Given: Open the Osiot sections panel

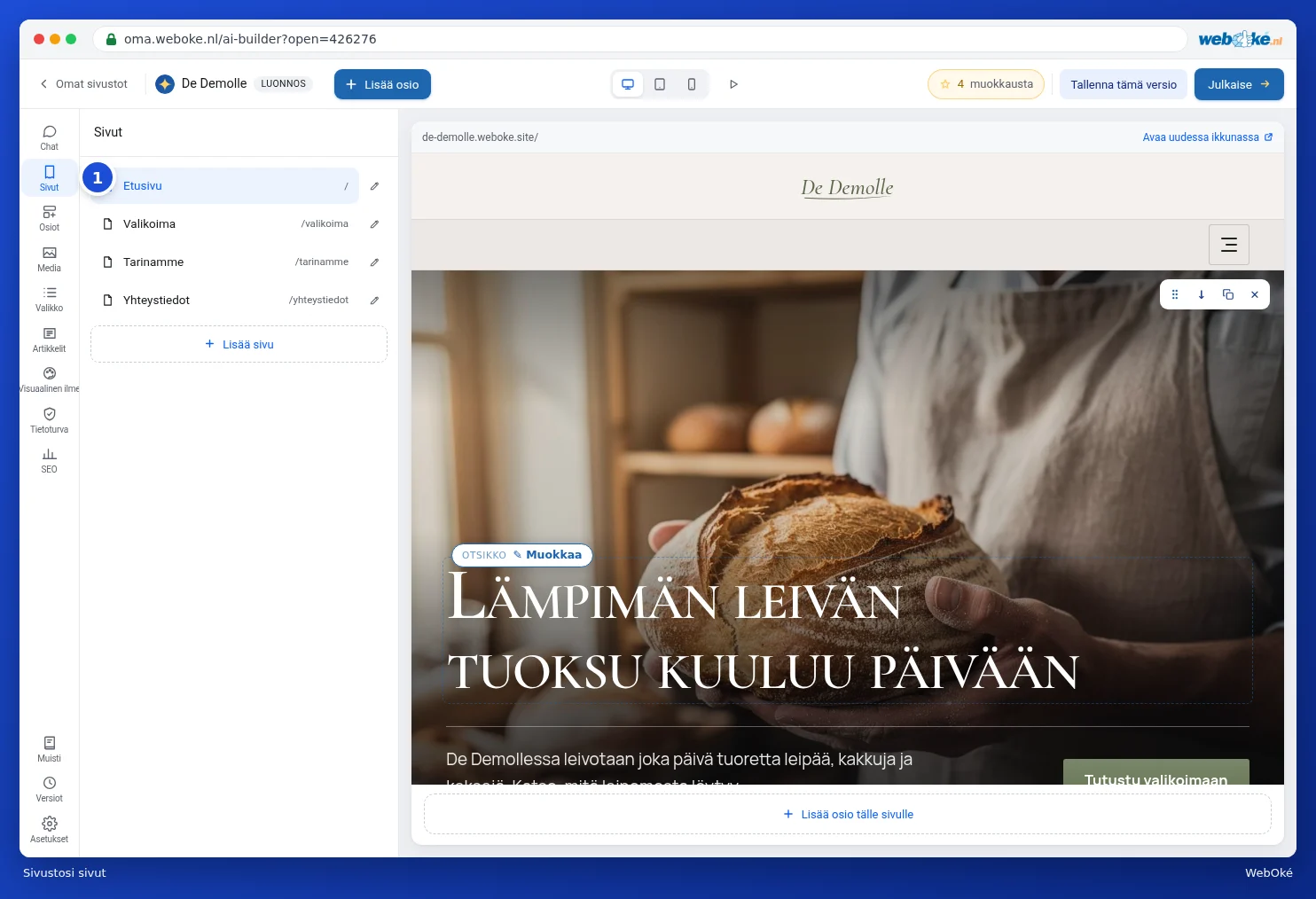Looking at the screenshot, I should (x=50, y=218).
